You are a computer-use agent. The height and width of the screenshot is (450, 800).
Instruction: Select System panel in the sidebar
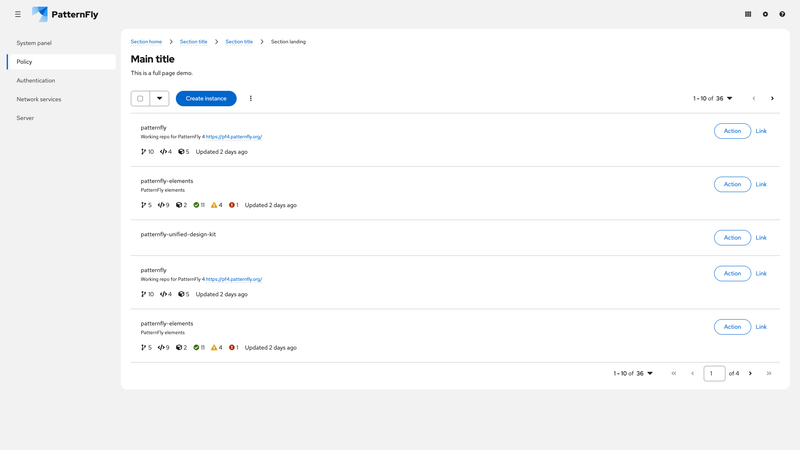click(34, 43)
